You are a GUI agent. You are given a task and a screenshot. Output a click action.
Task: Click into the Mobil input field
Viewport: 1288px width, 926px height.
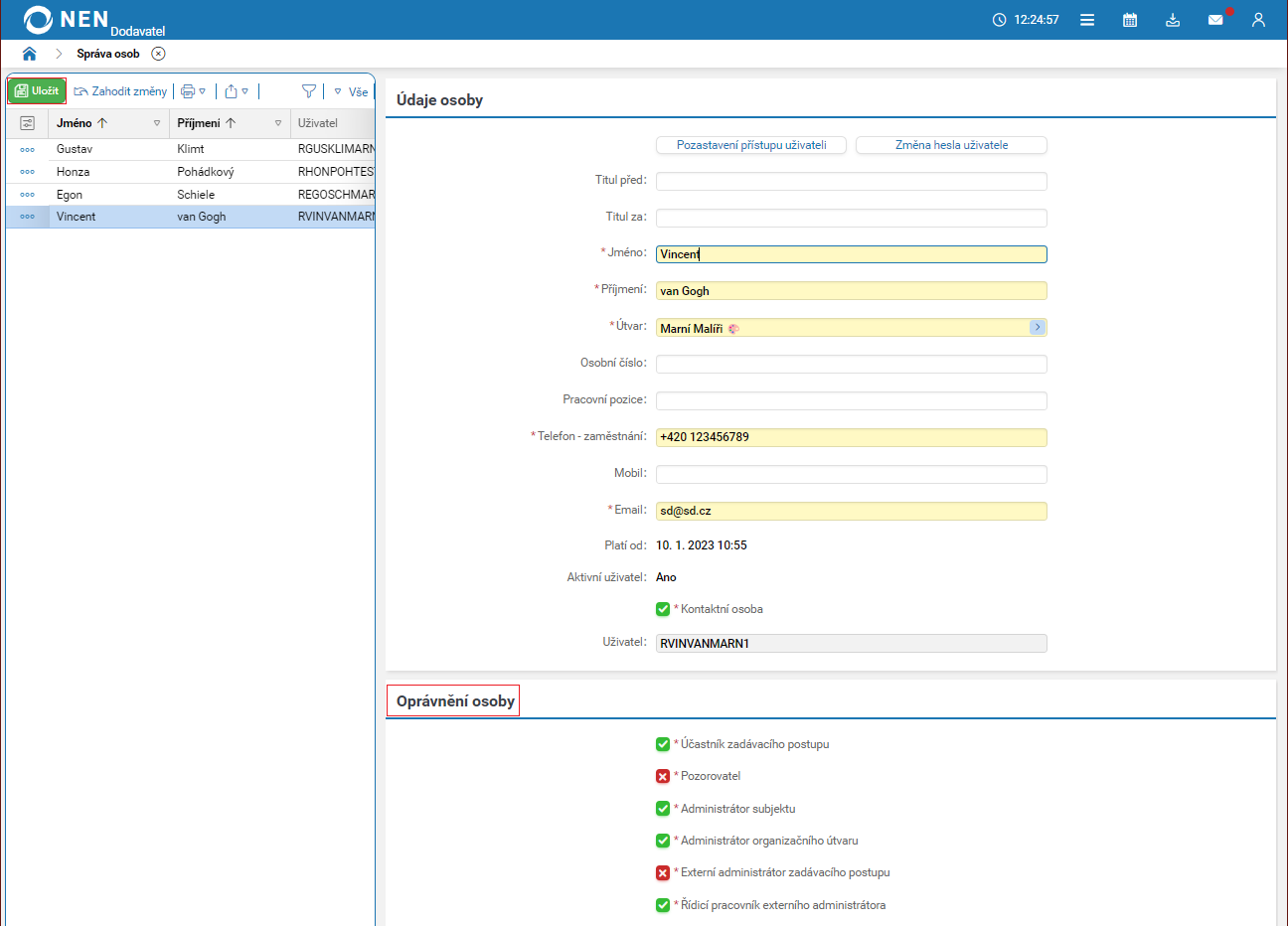click(851, 474)
